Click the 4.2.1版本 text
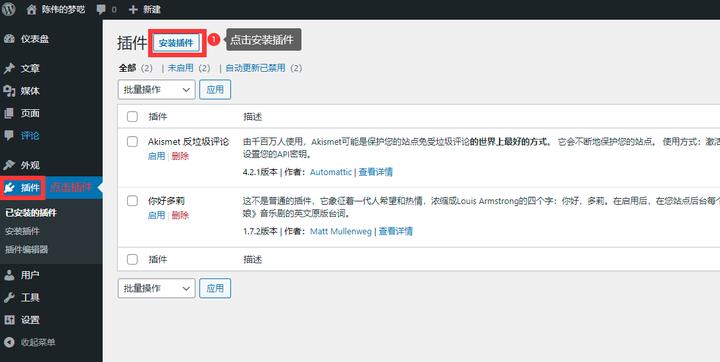The image size is (720, 362). click(260, 172)
